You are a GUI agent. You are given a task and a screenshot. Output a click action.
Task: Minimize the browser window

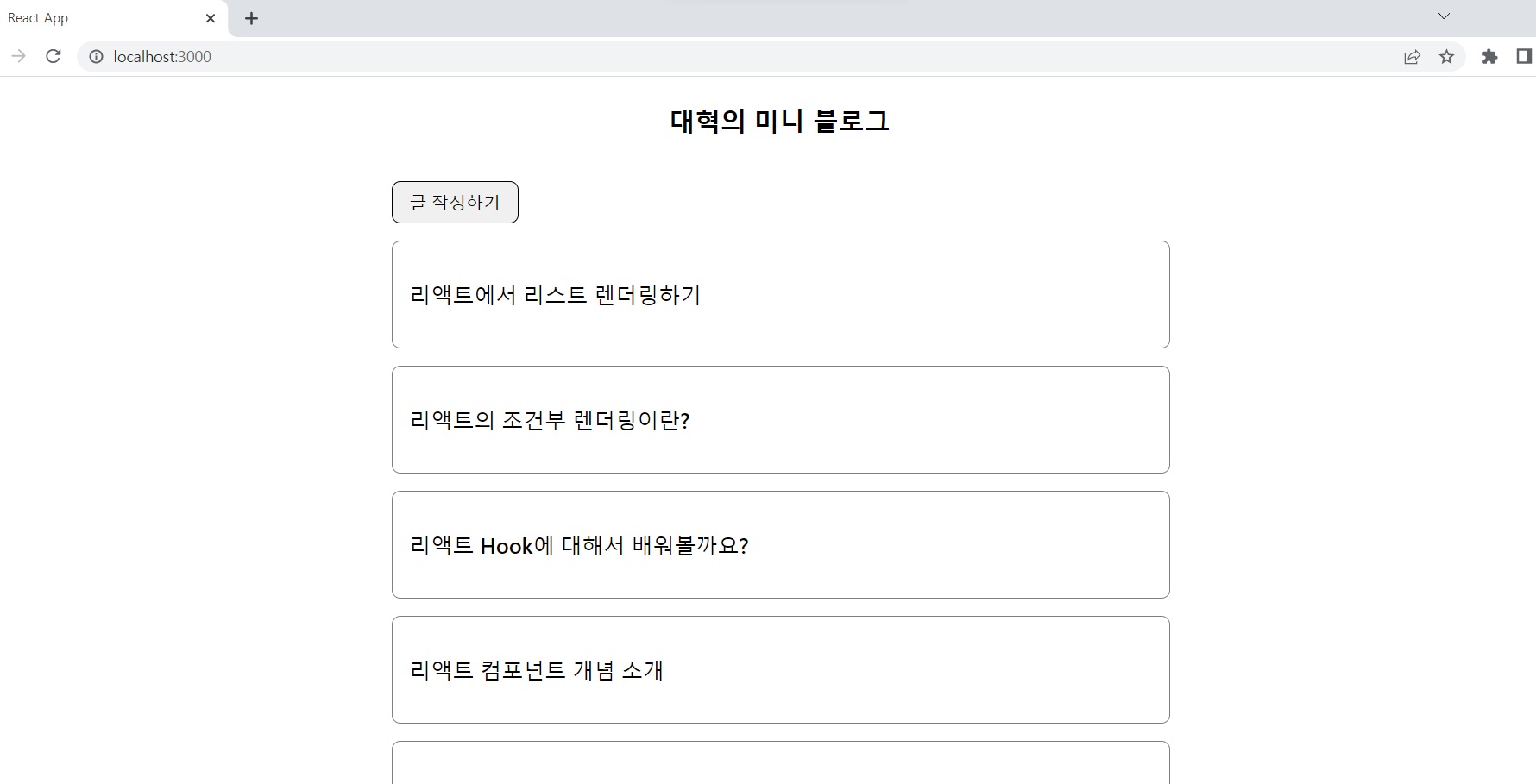click(1494, 16)
